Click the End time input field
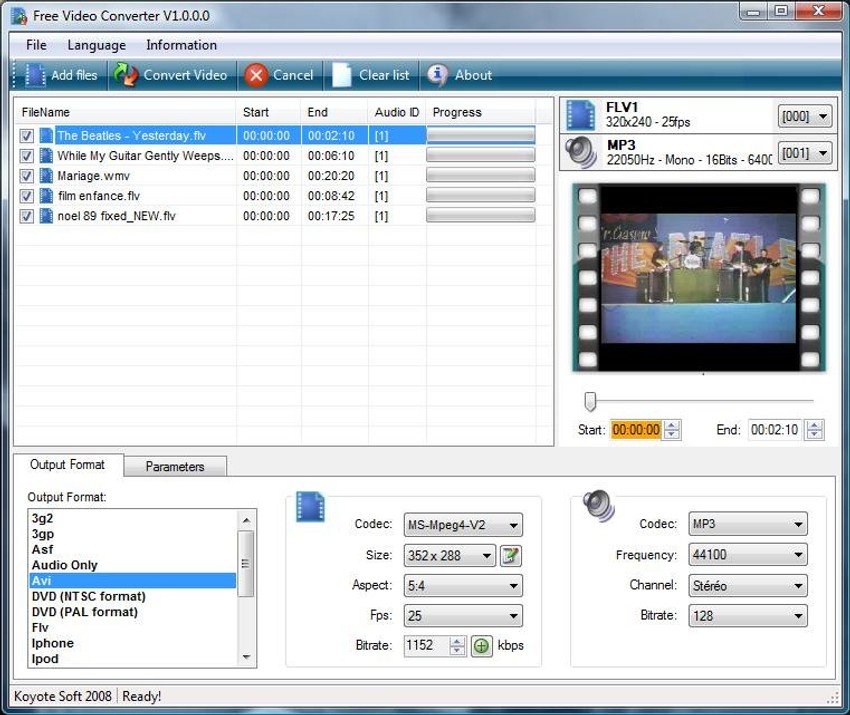Image resolution: width=850 pixels, height=715 pixels. [x=775, y=430]
